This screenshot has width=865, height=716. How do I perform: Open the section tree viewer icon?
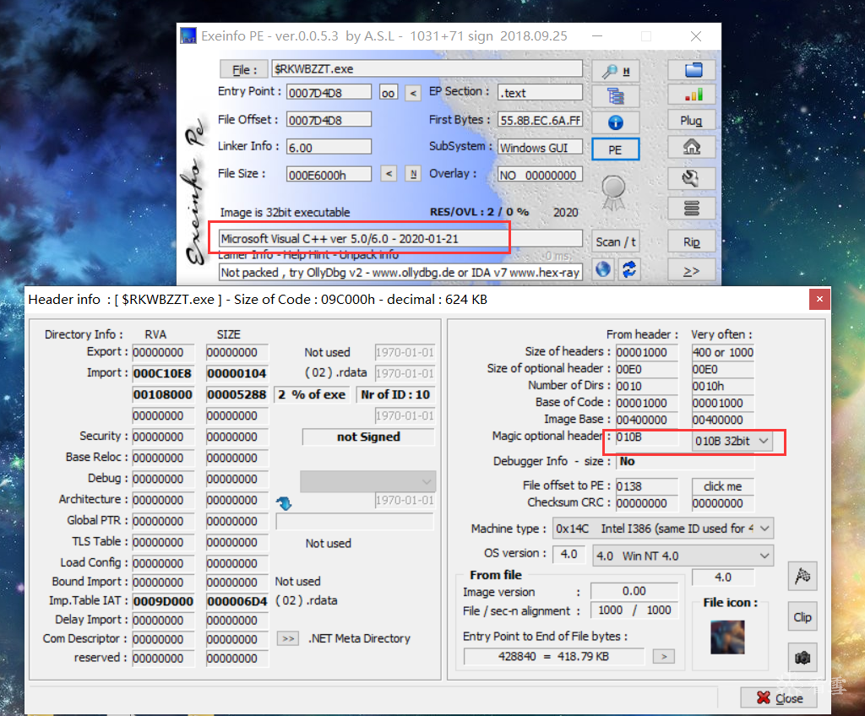(615, 97)
